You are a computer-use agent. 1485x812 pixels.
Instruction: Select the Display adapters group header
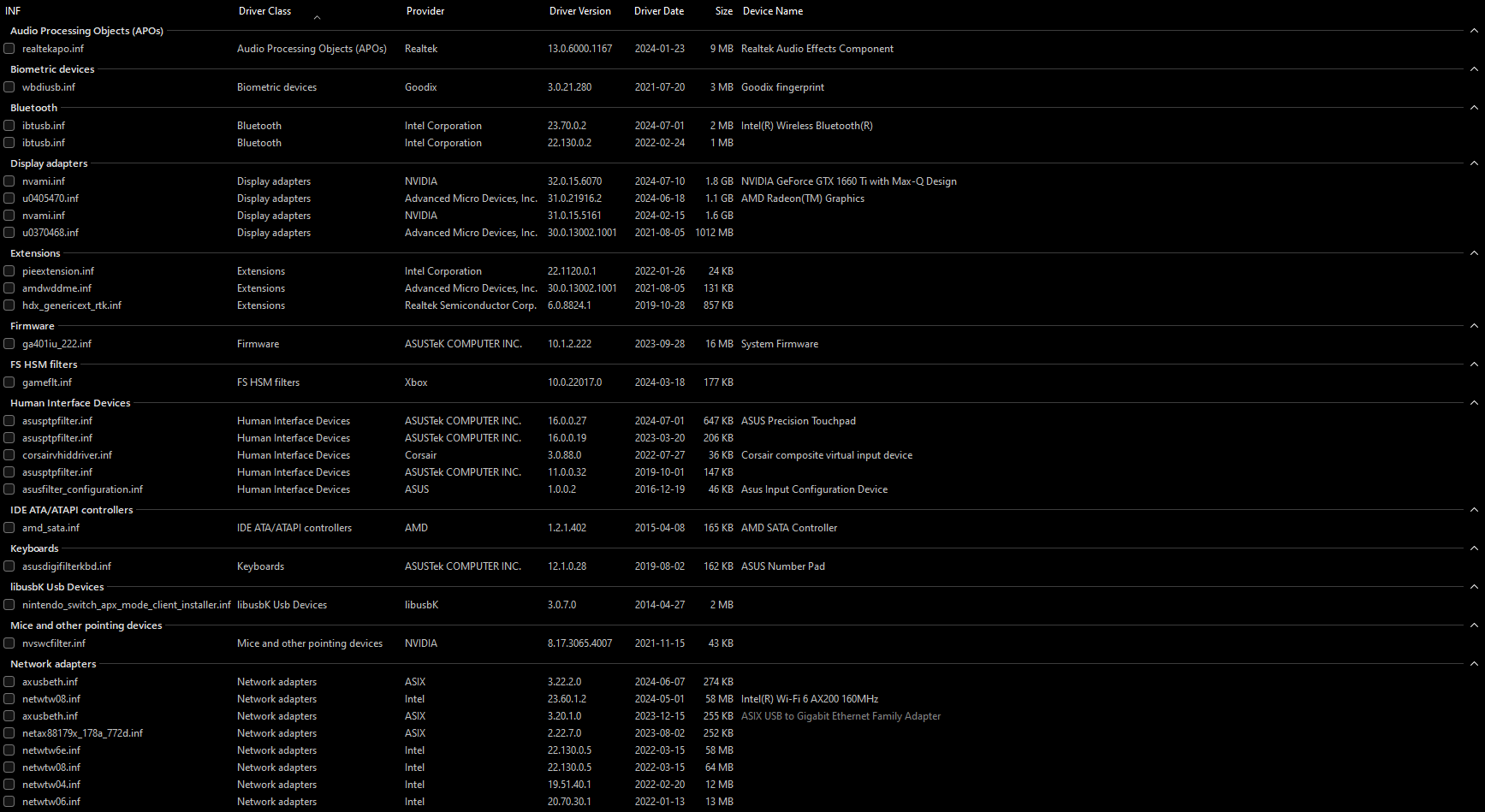click(49, 163)
